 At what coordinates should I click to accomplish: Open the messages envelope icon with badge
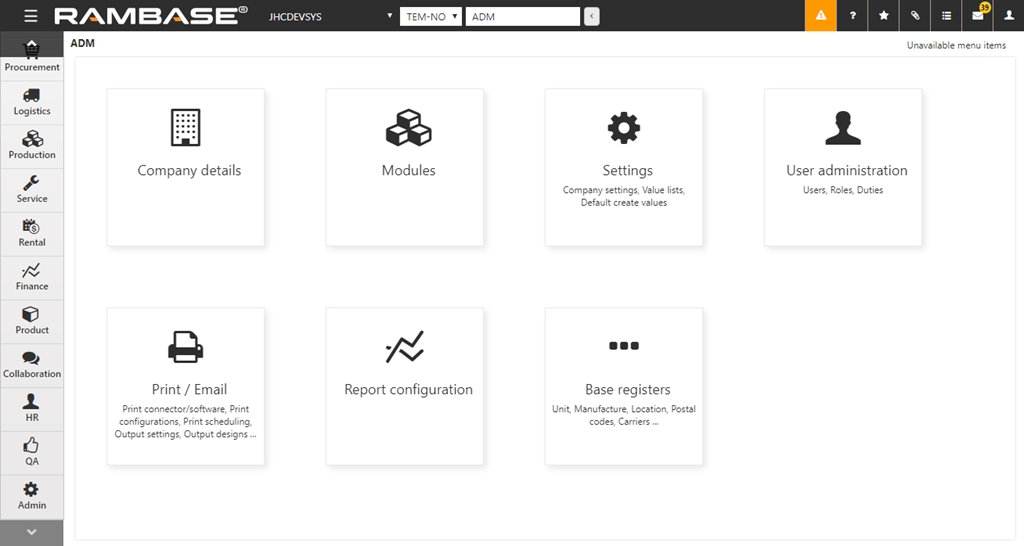pos(978,16)
